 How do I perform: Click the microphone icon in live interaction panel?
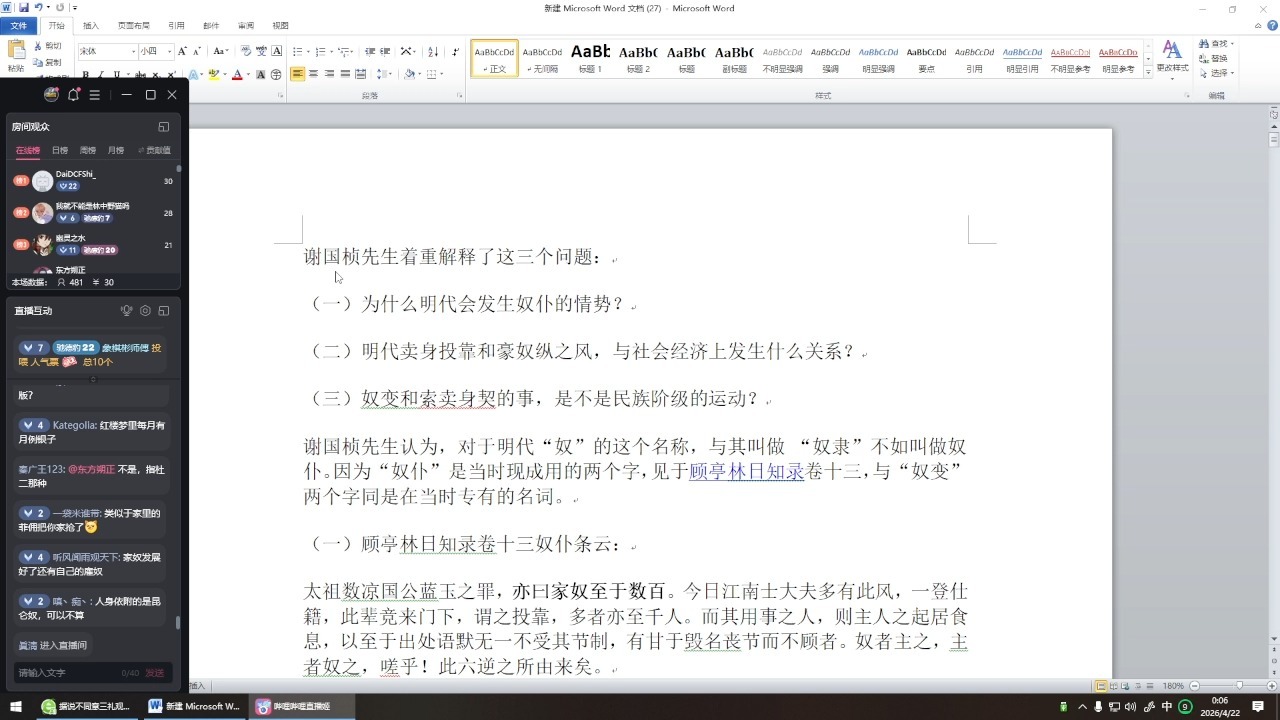[x=127, y=311]
